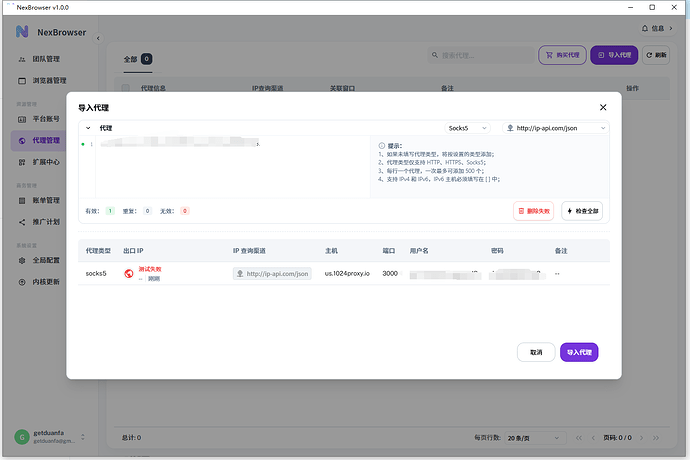Open the 20条/页 rows-per-page dropdown
Viewport: 690px width, 460px height.
[533, 438]
